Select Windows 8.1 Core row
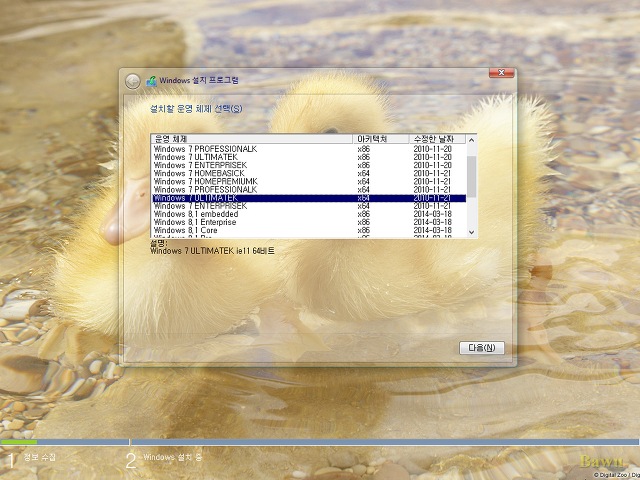 point(309,231)
